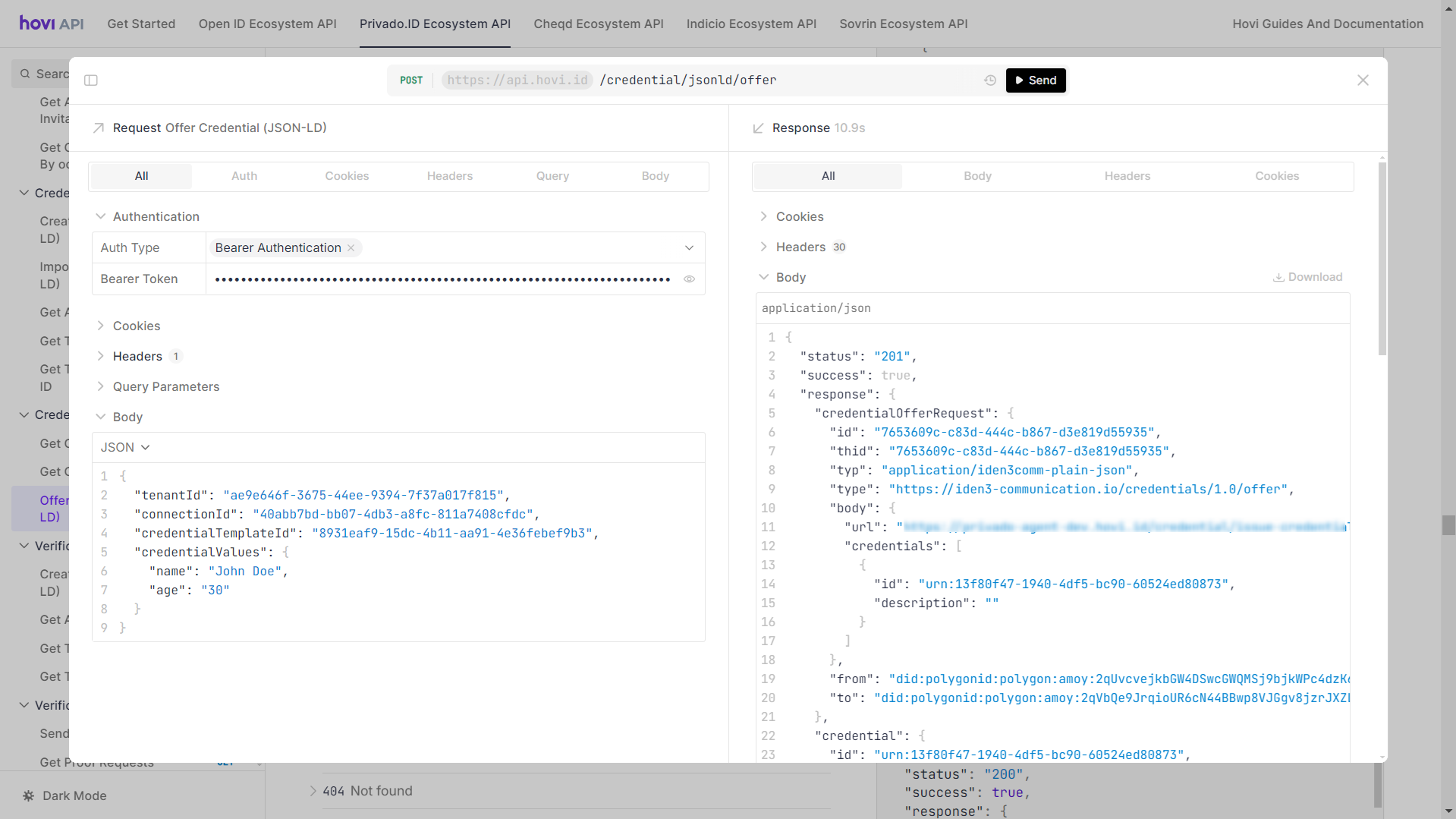This screenshot has height=819, width=1456.
Task: Toggle the sidebar panel icon
Action: pyautogui.click(x=91, y=80)
